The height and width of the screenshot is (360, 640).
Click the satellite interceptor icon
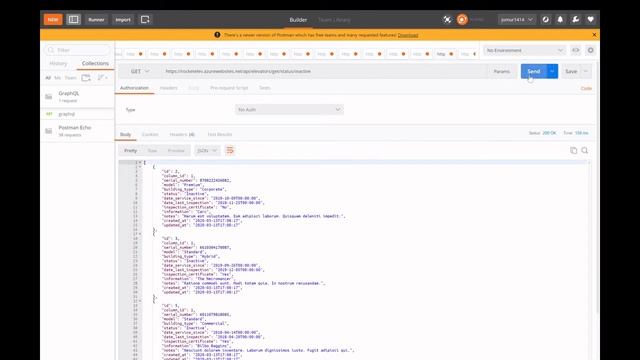447,20
